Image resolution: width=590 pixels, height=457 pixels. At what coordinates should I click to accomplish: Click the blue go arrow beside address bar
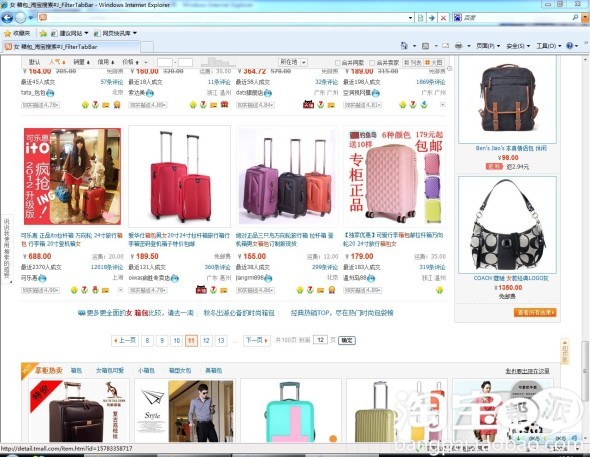(x=432, y=18)
